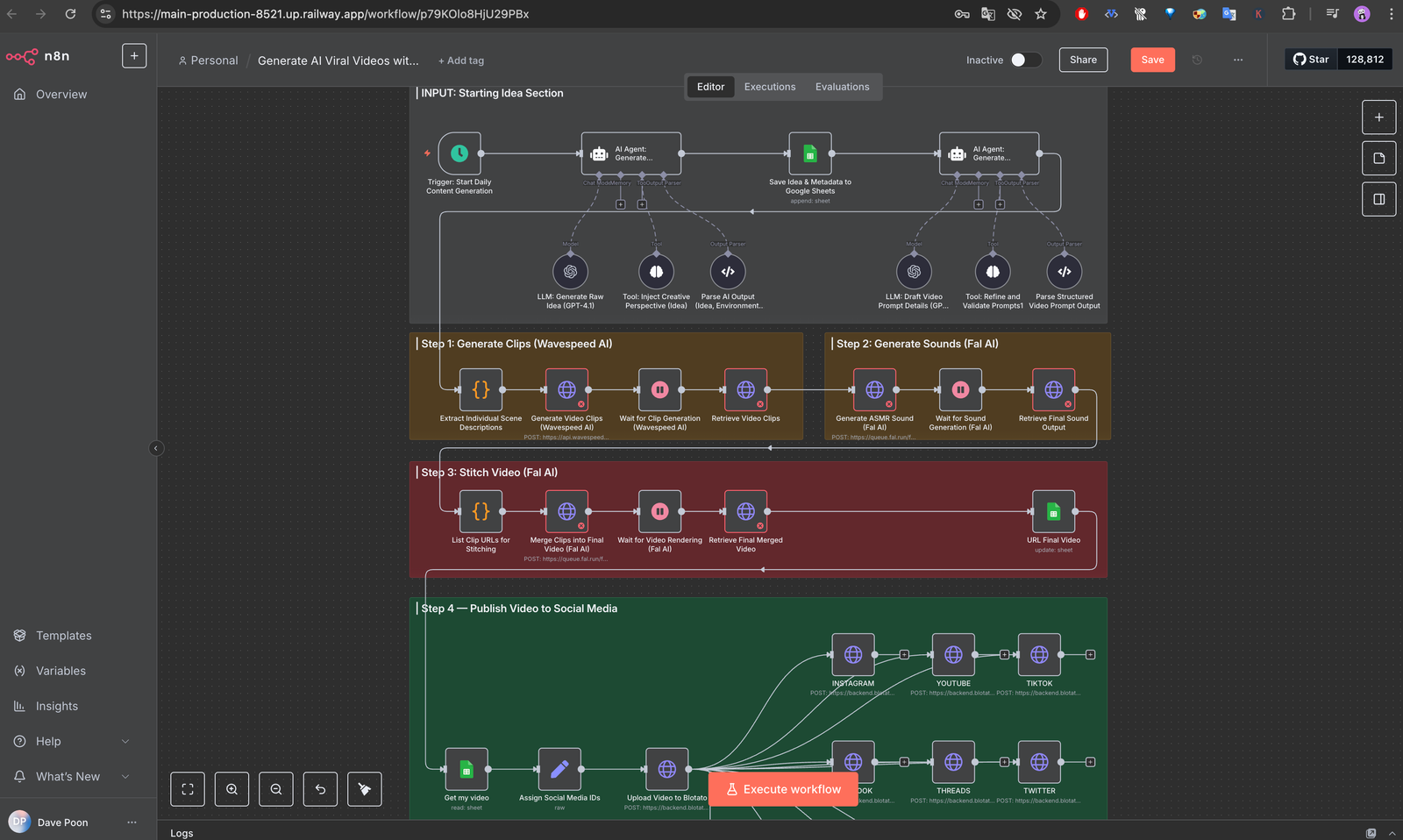Viewport: 1403px width, 840px height.
Task: Expand the Help section in the sidebar
Action: (47, 741)
